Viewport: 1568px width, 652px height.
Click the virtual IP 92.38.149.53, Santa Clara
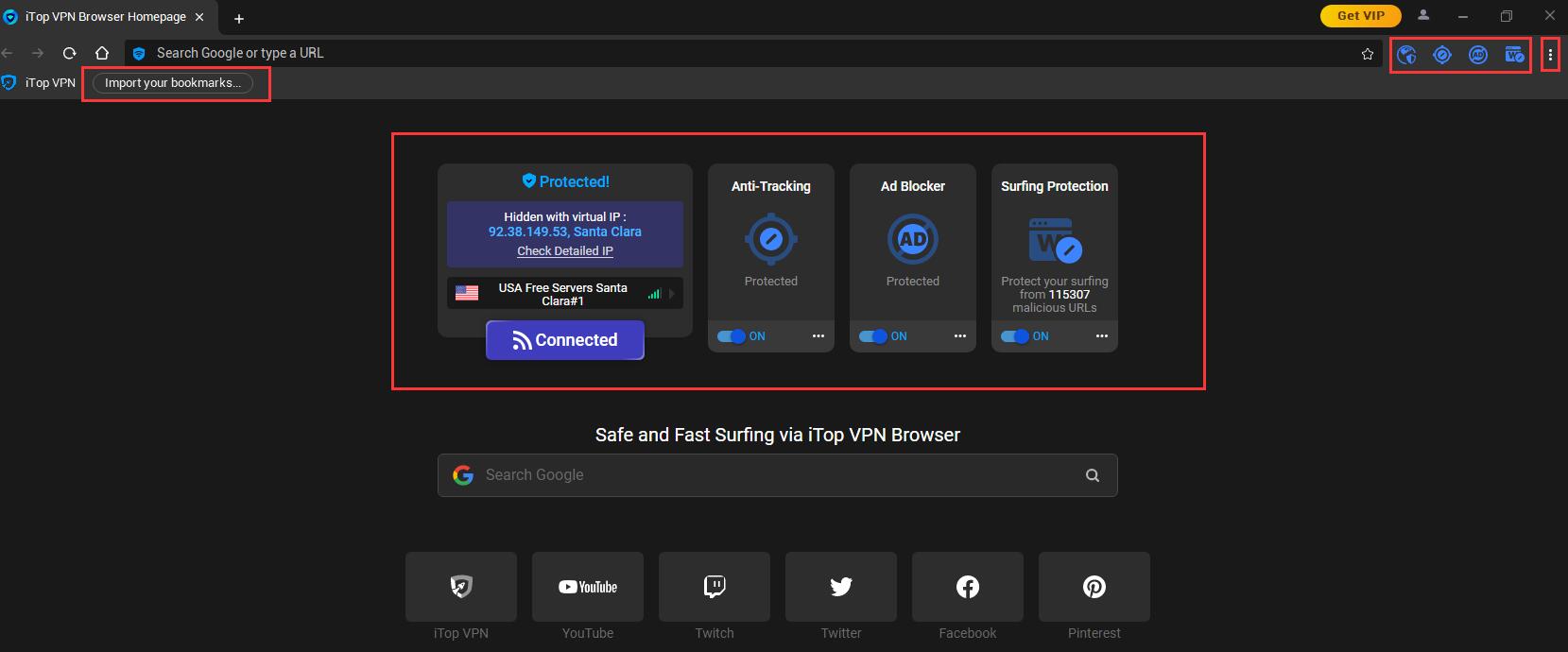pos(565,232)
